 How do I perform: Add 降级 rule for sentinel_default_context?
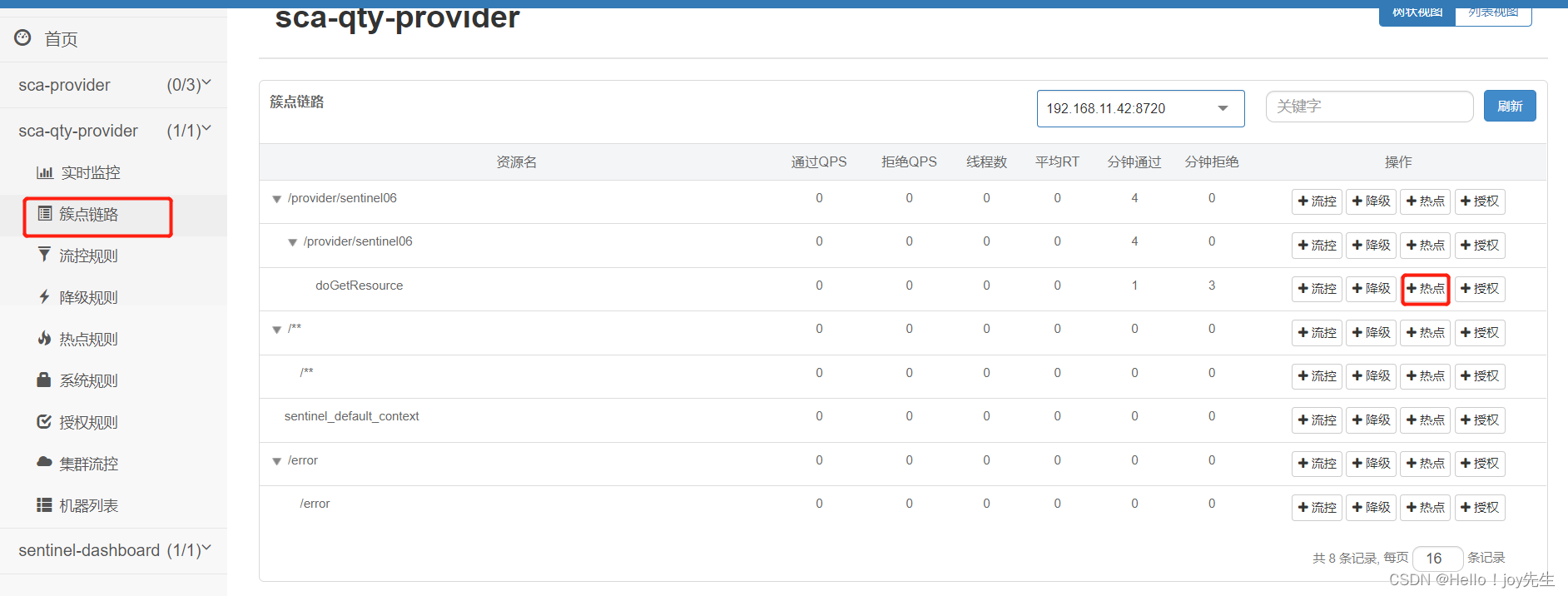[1371, 420]
